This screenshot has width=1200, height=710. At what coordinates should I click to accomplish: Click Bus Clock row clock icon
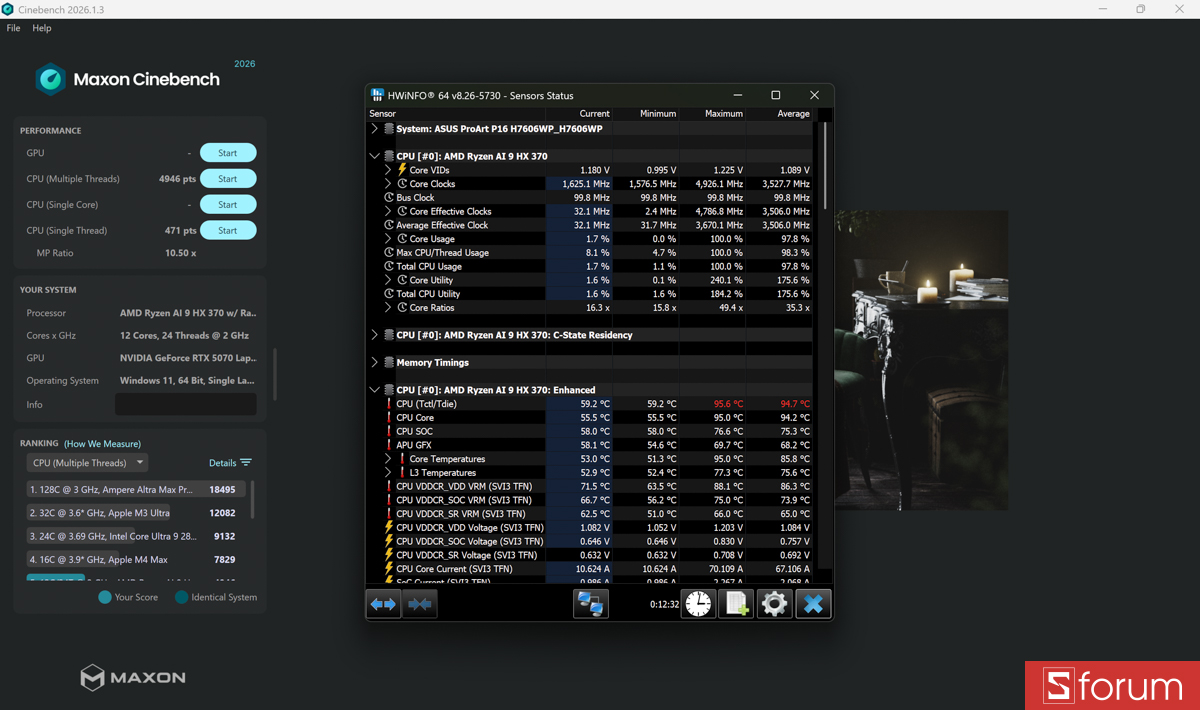tap(389, 198)
